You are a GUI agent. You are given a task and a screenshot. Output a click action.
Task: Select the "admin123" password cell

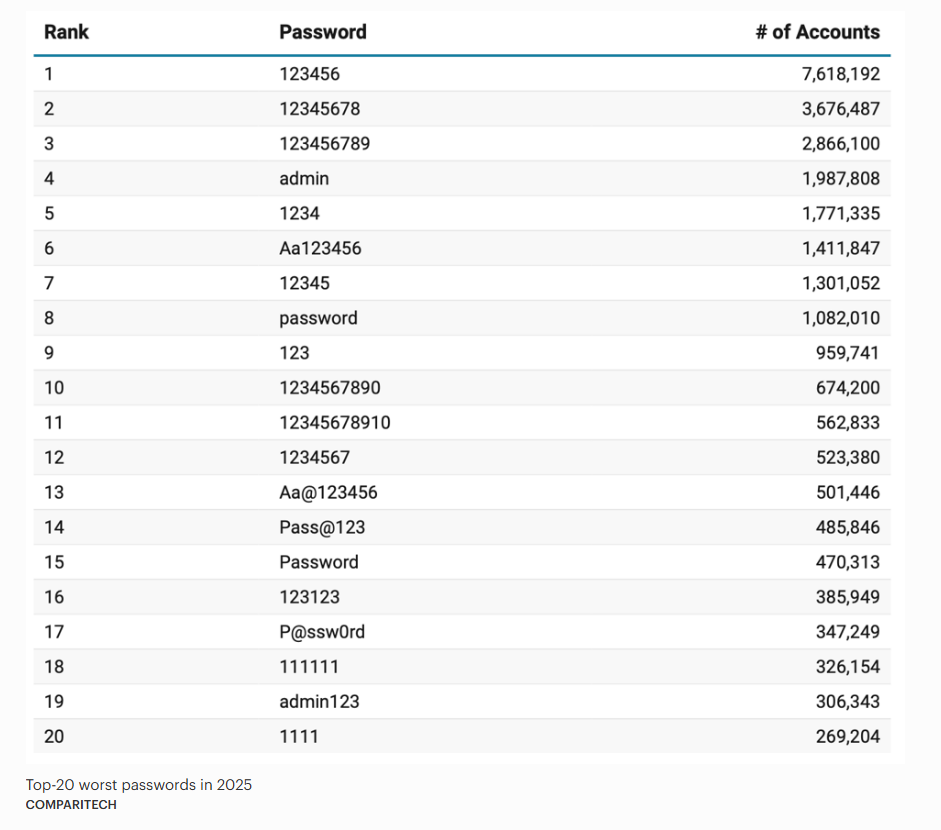click(x=319, y=702)
